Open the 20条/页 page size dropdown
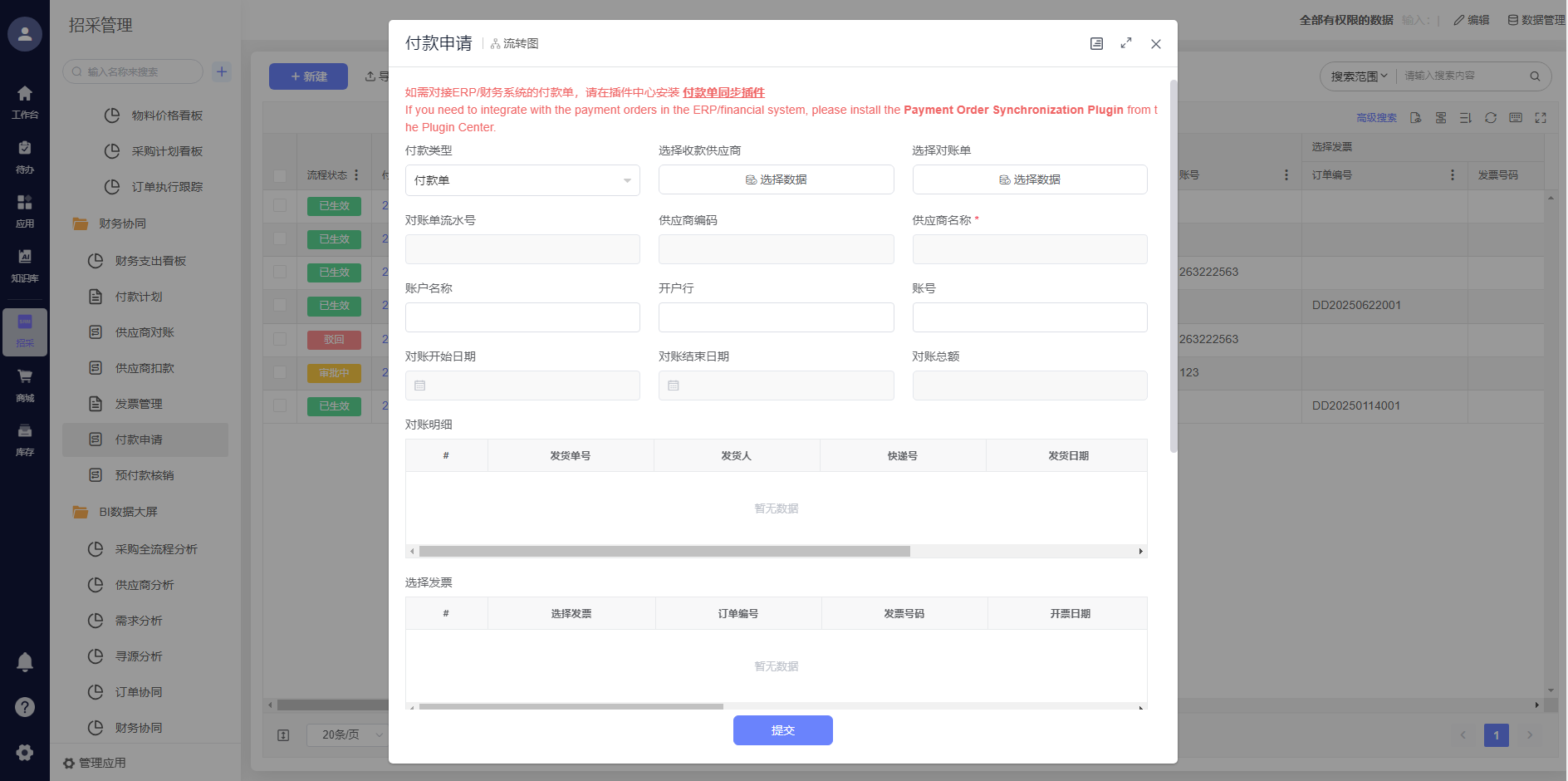The image size is (1568, 781). pos(347,735)
